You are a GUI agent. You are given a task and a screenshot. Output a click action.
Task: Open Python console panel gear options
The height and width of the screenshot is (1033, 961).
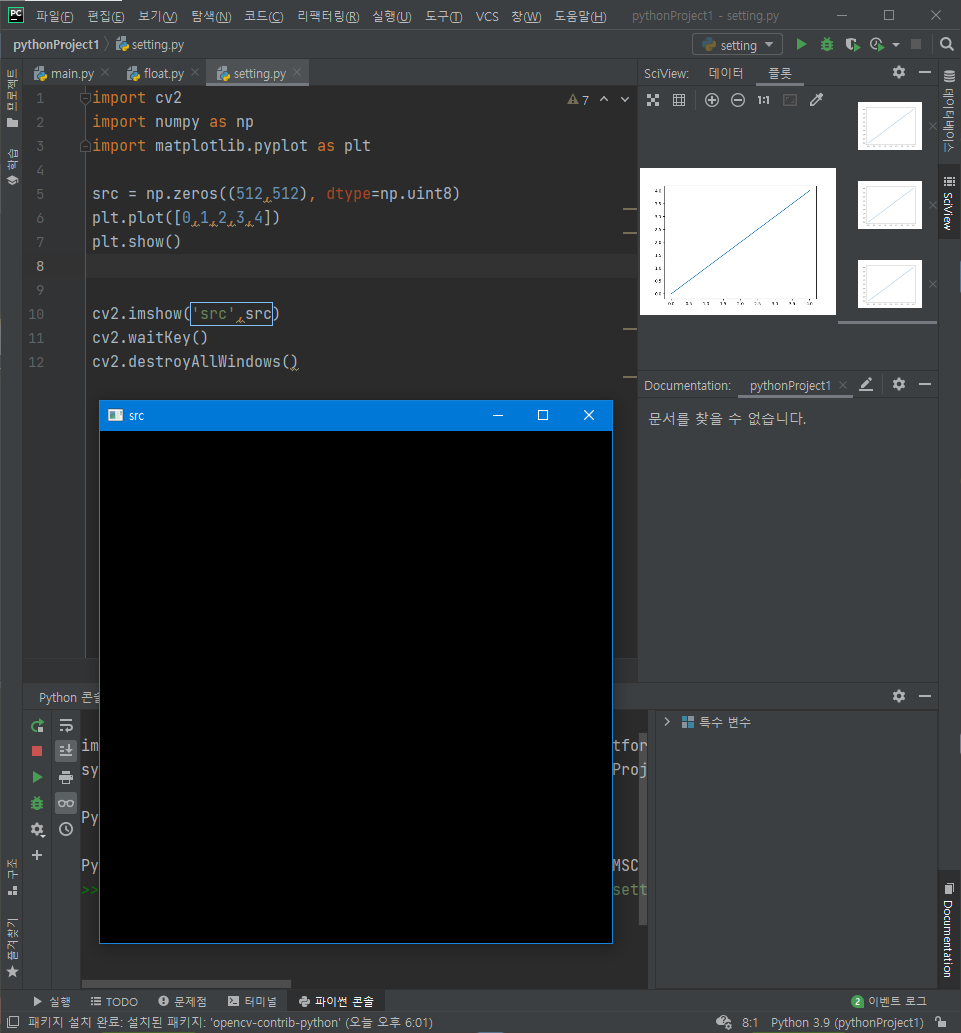click(898, 696)
